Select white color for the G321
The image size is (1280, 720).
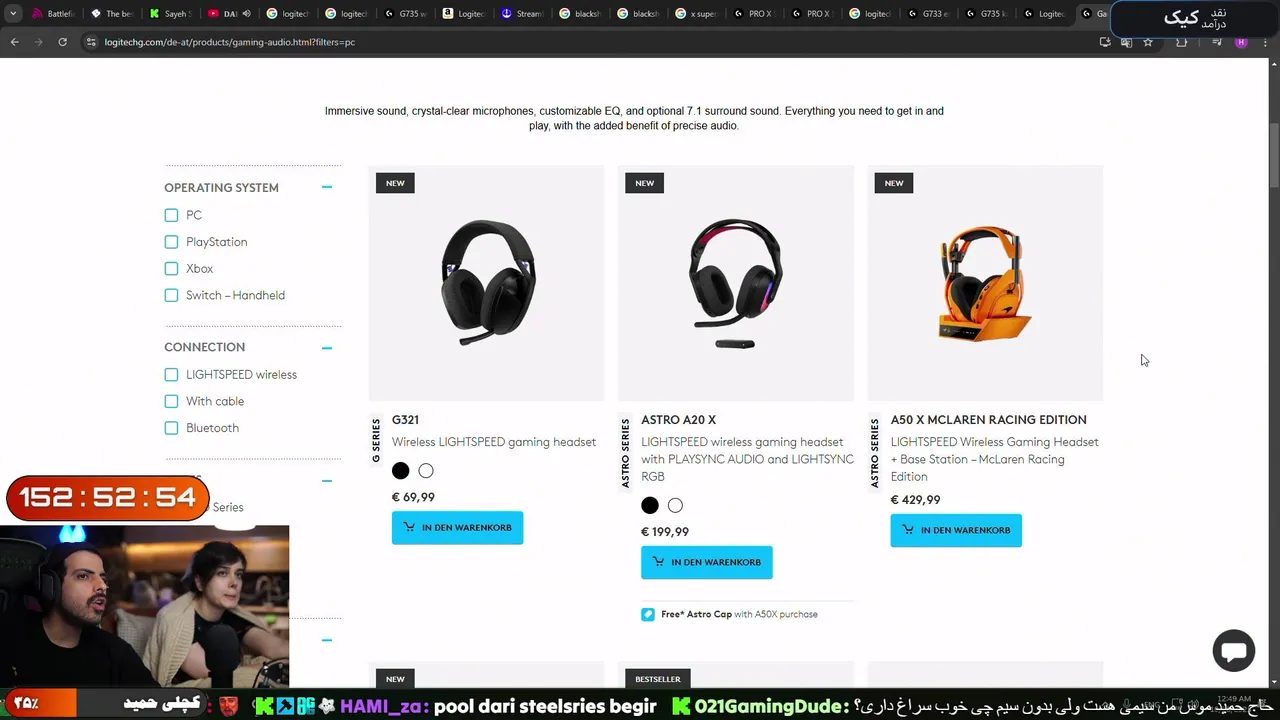coord(426,471)
